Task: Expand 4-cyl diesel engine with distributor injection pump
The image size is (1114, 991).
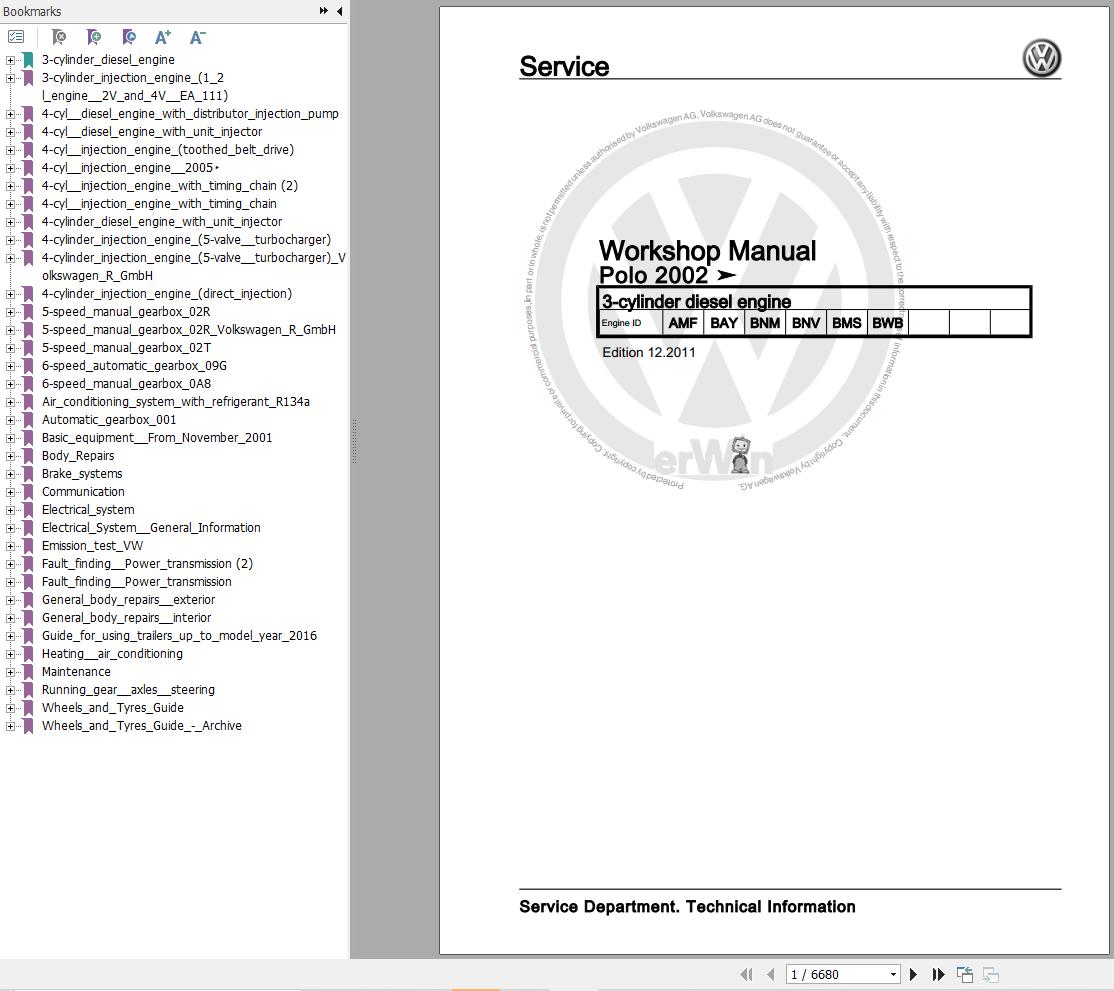Action: (x=10, y=114)
